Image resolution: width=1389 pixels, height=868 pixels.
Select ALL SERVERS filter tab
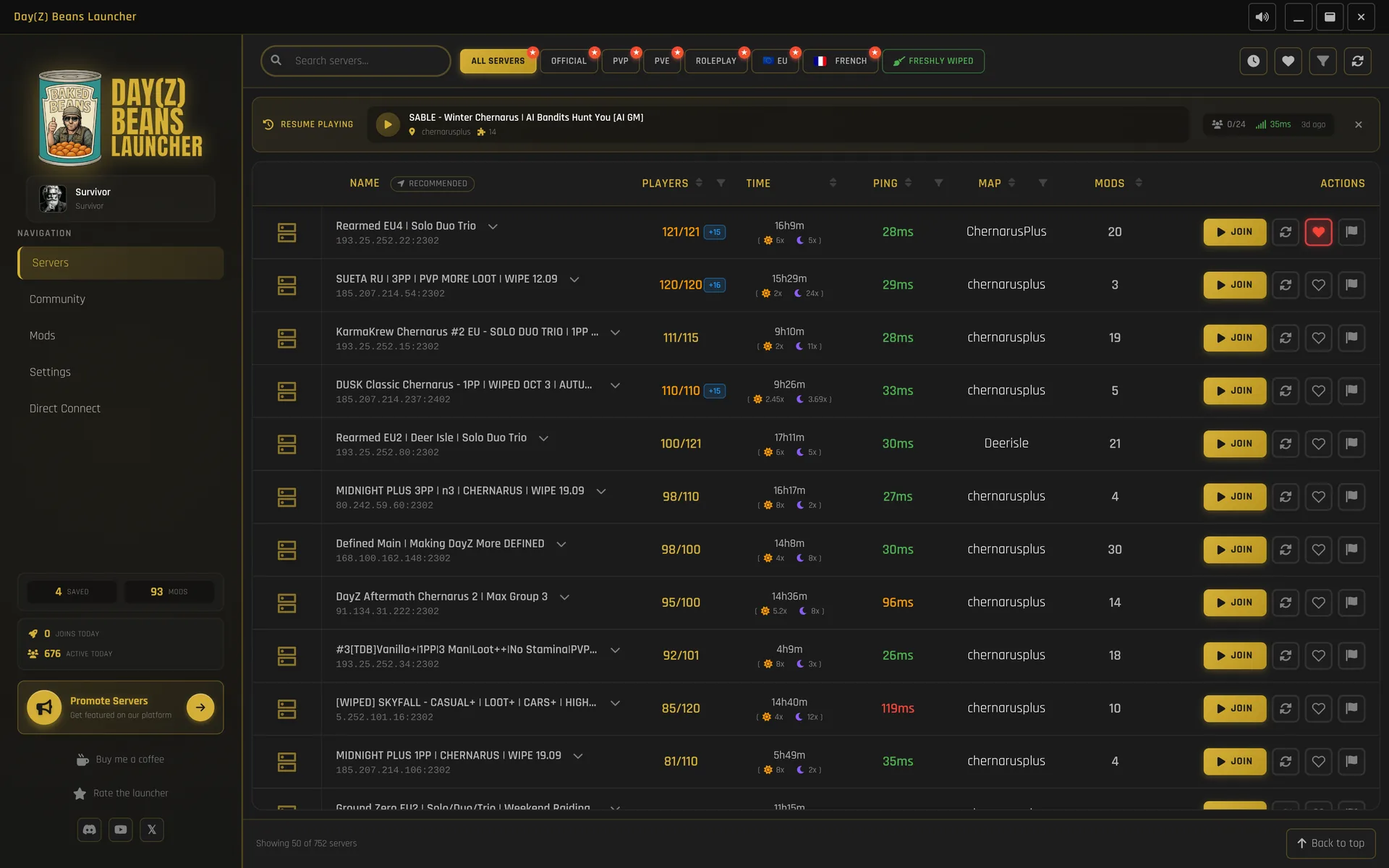point(498,61)
